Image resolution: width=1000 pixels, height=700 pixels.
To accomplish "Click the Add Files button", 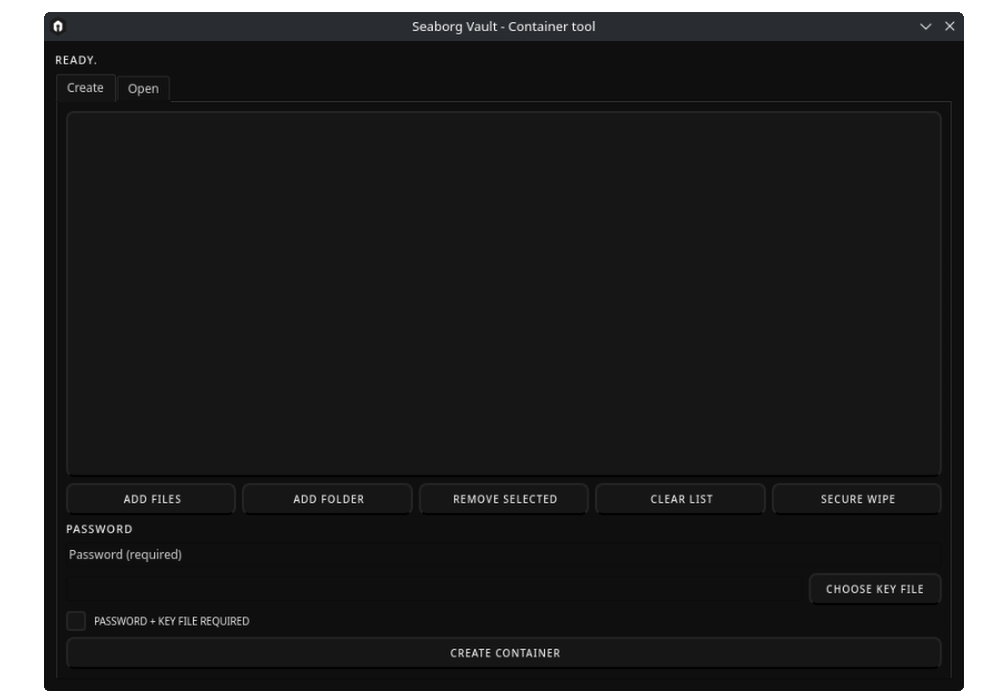I will point(151,499).
